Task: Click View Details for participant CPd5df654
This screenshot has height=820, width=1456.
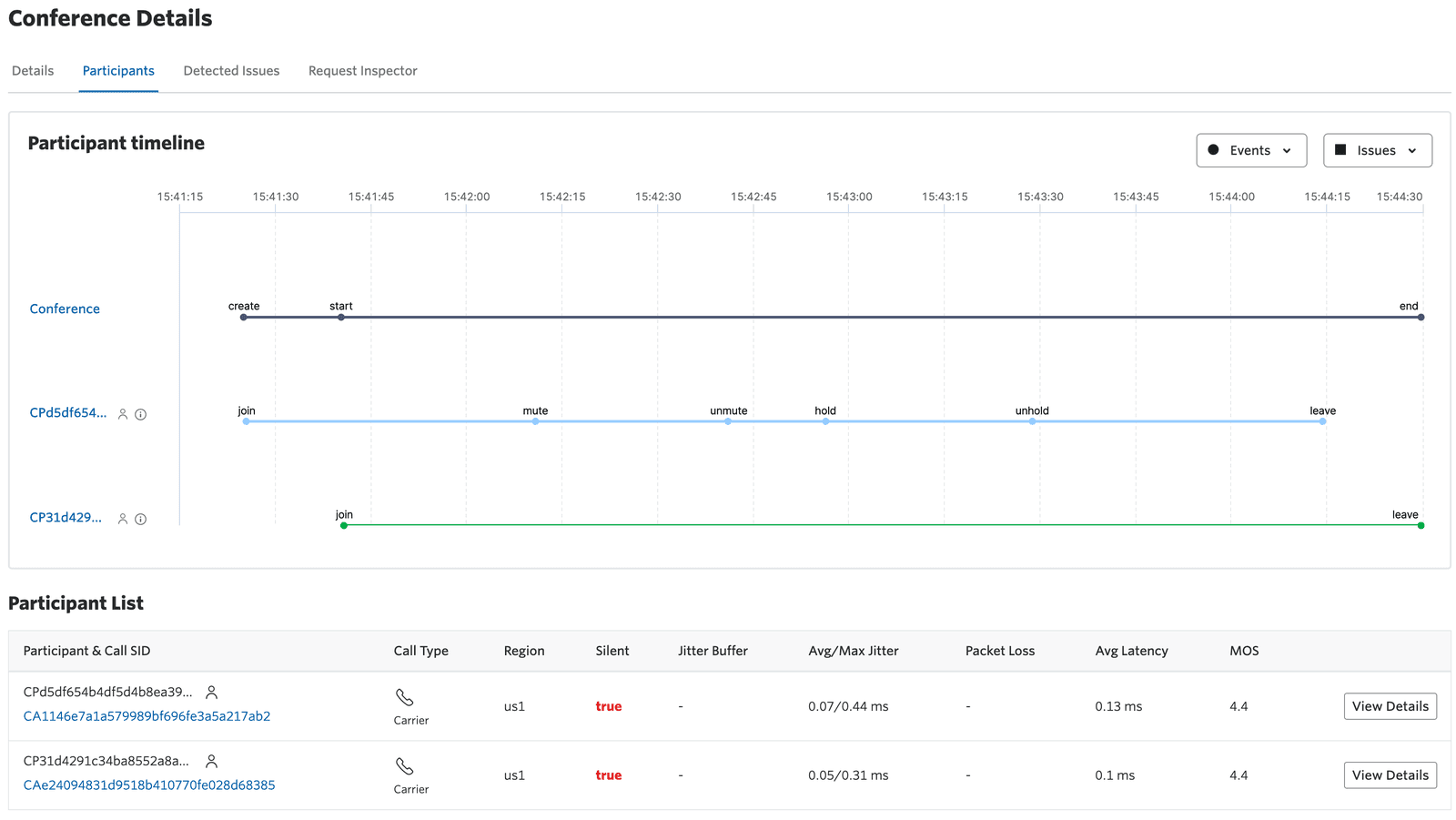Action: click(x=1390, y=705)
